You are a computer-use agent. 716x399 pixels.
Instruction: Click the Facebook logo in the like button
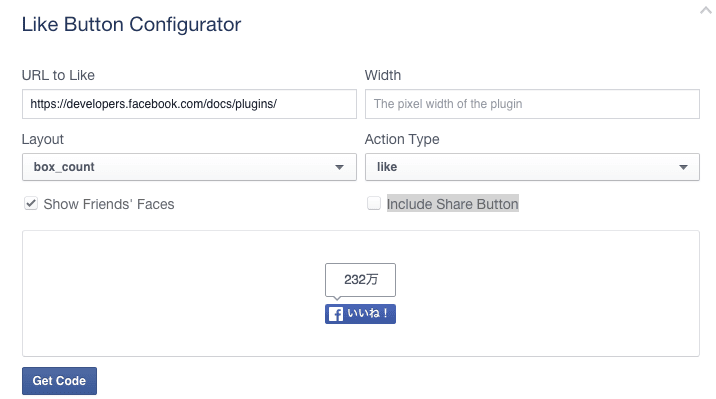tap(336, 314)
